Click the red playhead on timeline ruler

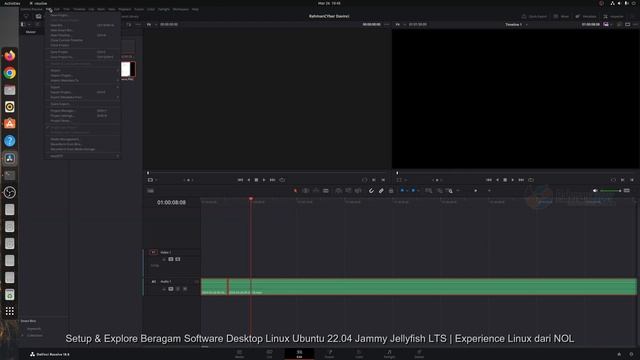click(x=251, y=199)
